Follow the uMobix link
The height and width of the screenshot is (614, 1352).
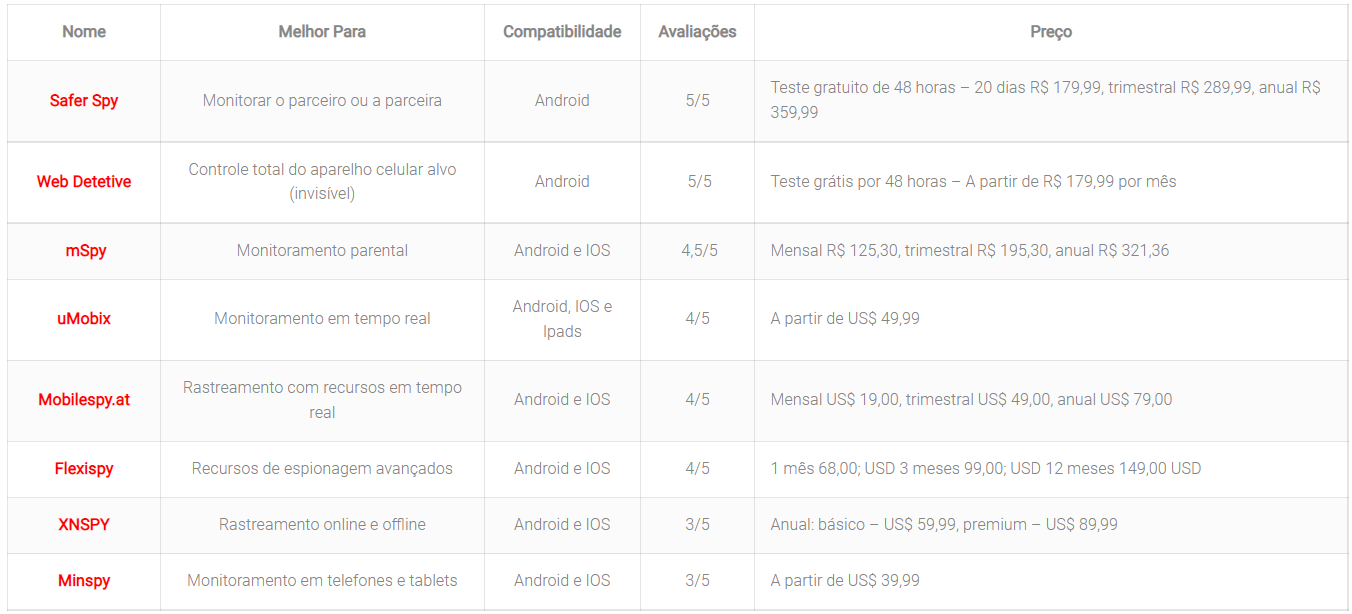84,319
